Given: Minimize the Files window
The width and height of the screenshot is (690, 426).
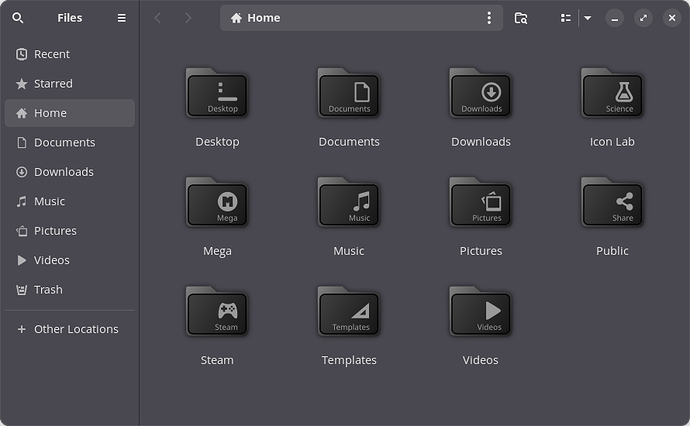Looking at the screenshot, I should click(615, 18).
